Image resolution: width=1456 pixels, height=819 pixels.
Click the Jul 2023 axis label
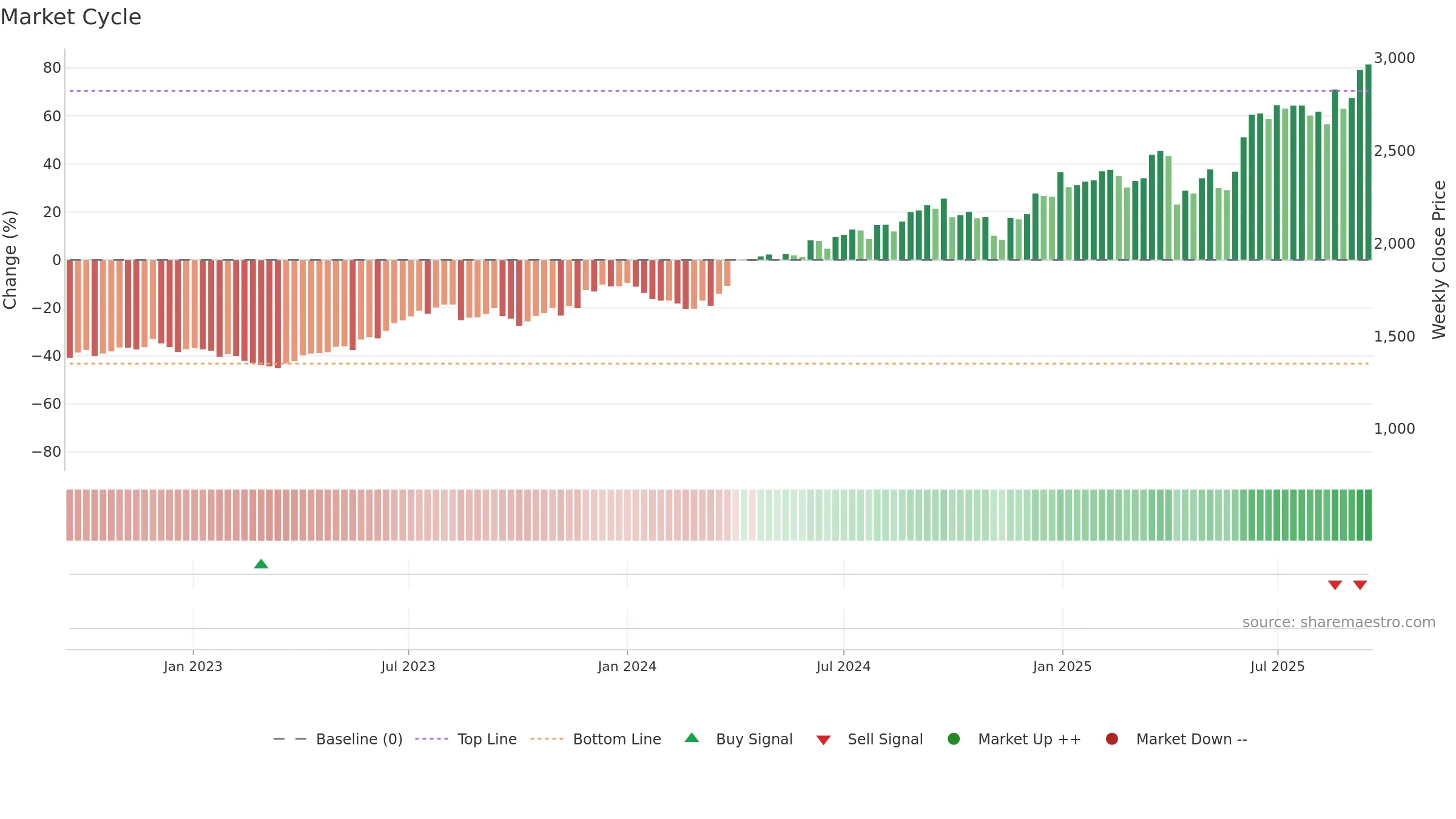[x=408, y=666]
